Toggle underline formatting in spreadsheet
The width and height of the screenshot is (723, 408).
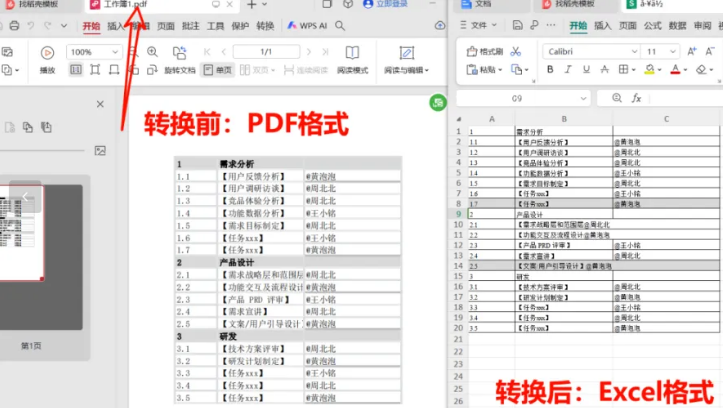click(586, 70)
